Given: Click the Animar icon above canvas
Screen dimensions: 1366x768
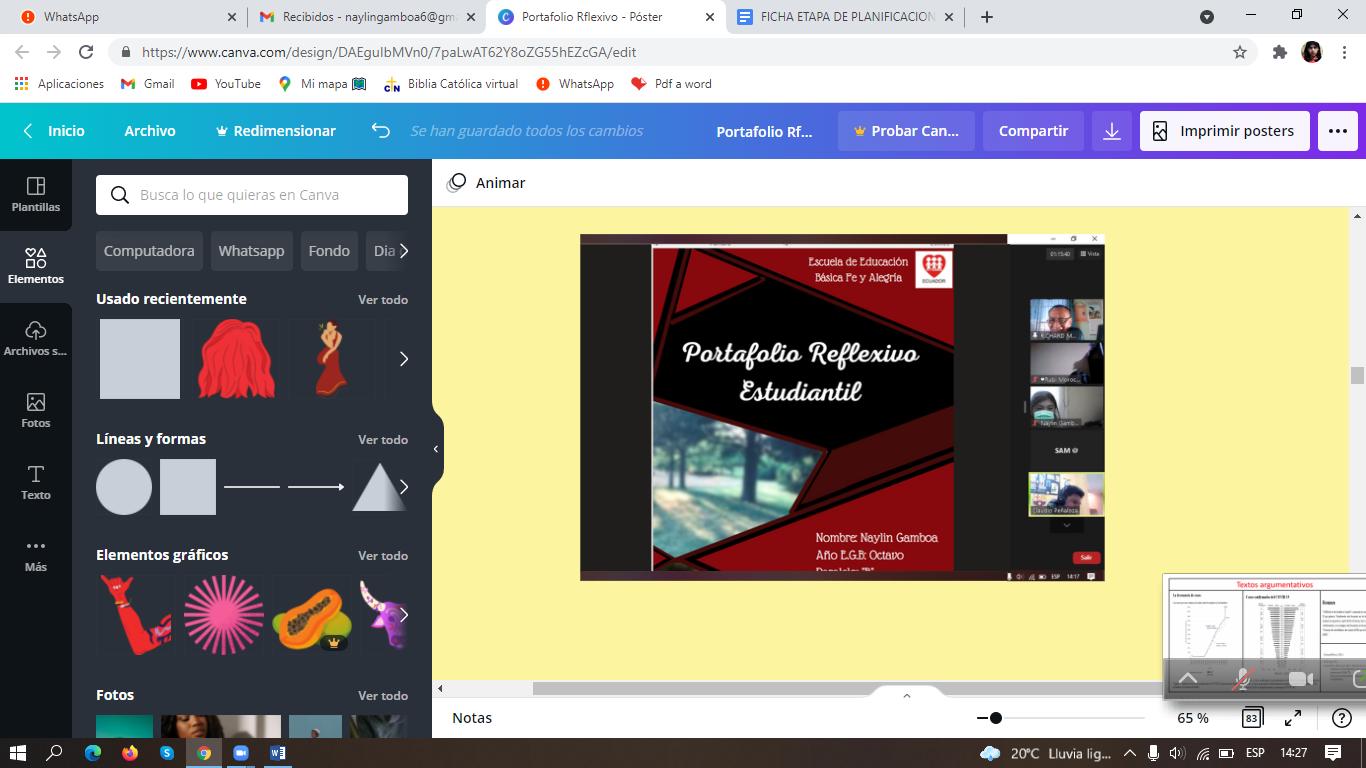Looking at the screenshot, I should tap(457, 183).
